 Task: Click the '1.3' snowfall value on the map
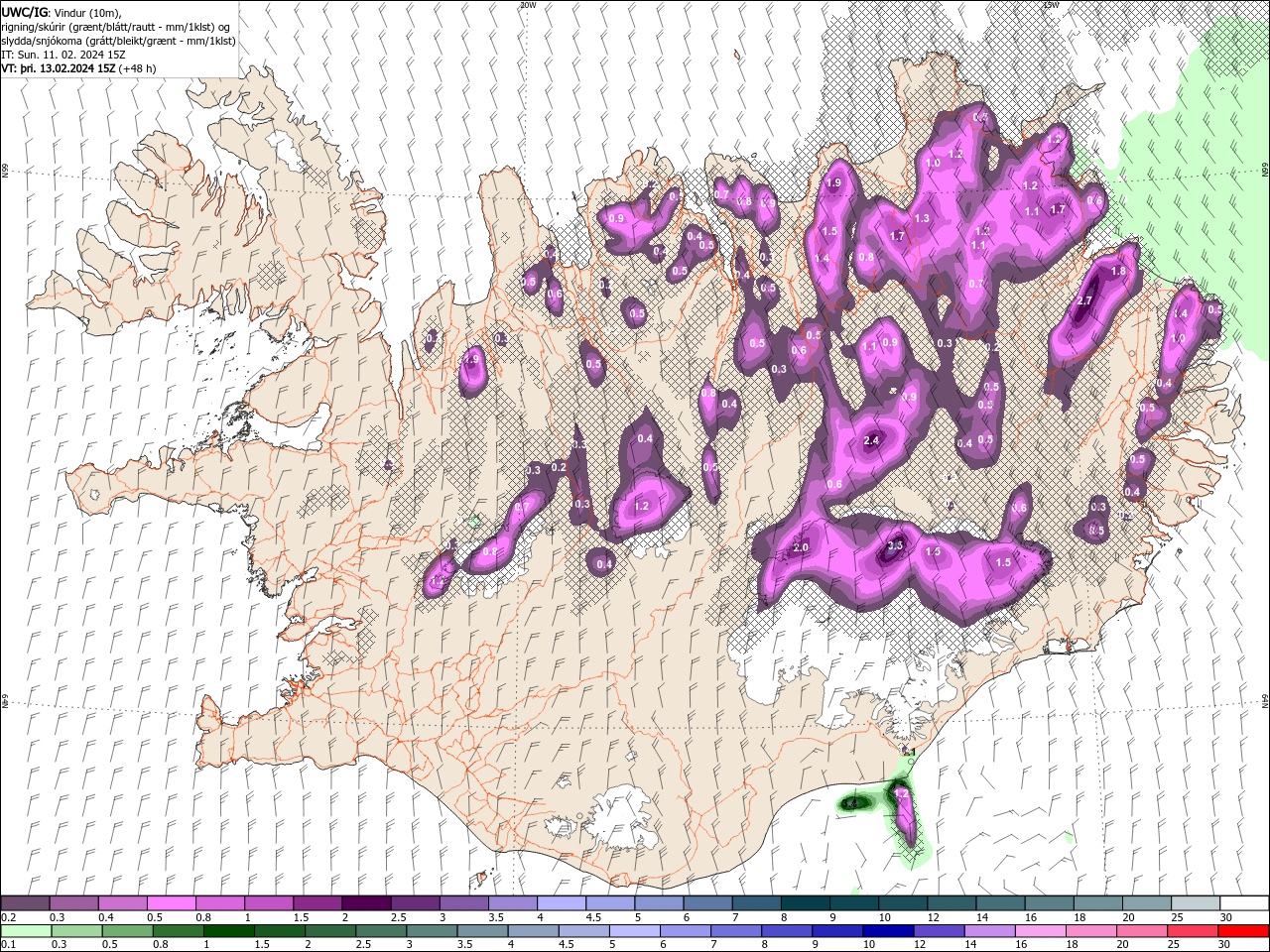pyautogui.click(x=922, y=218)
